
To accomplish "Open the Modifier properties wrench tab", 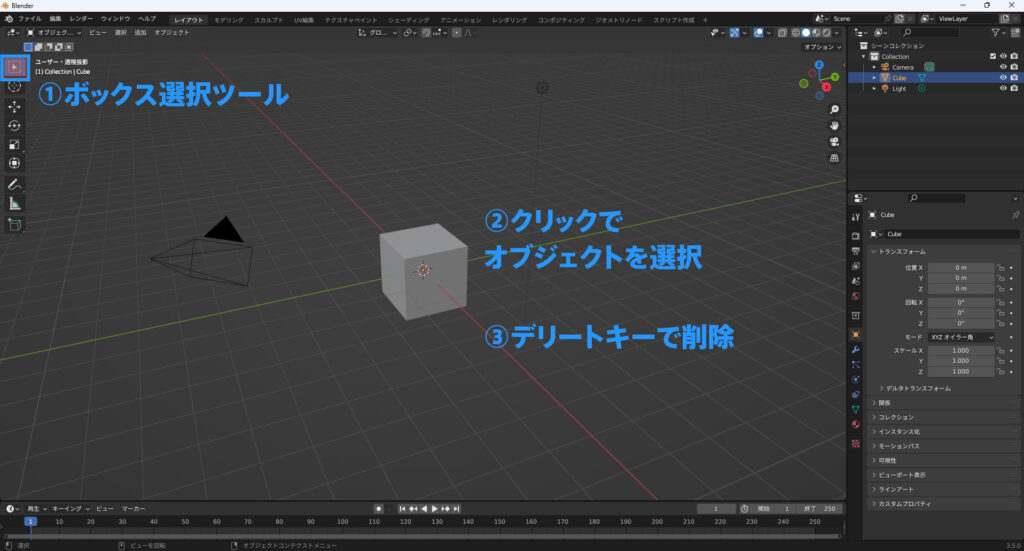I will (856, 350).
